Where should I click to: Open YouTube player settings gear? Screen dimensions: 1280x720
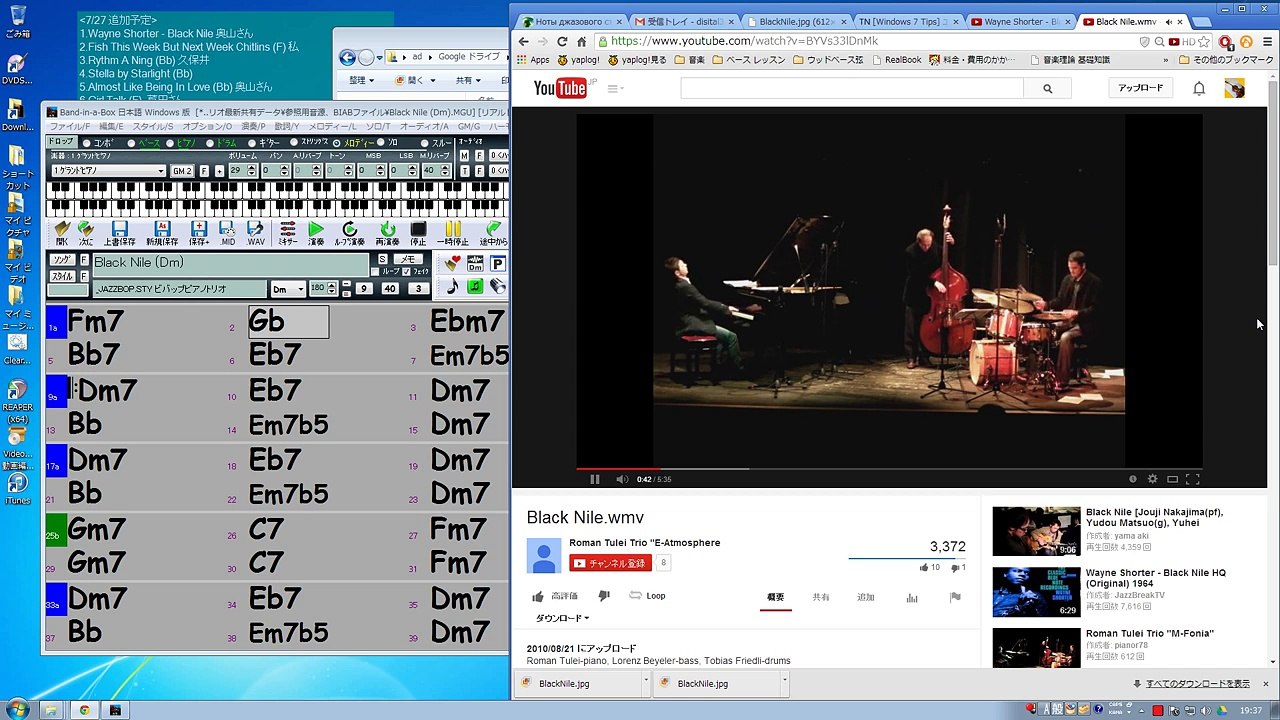(x=1152, y=479)
